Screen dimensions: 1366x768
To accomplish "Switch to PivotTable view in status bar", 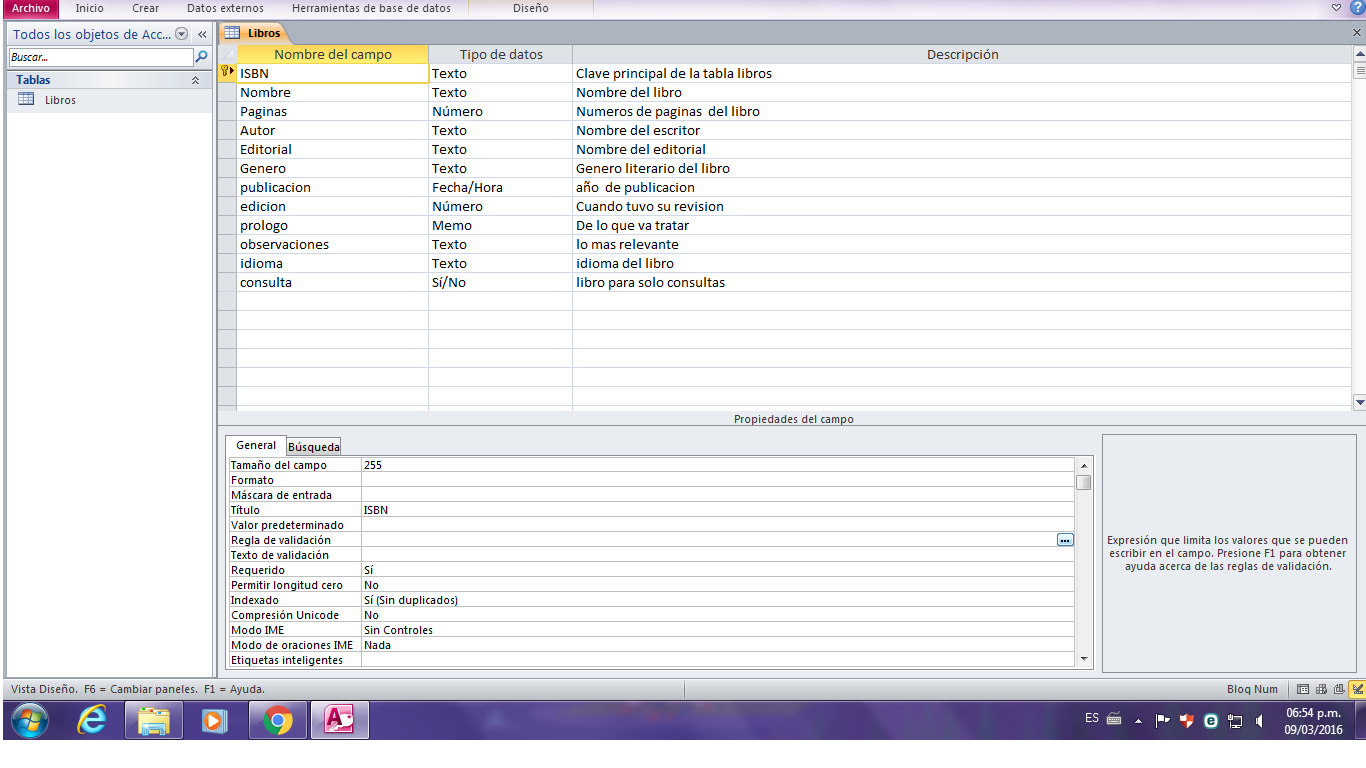I will [1321, 689].
